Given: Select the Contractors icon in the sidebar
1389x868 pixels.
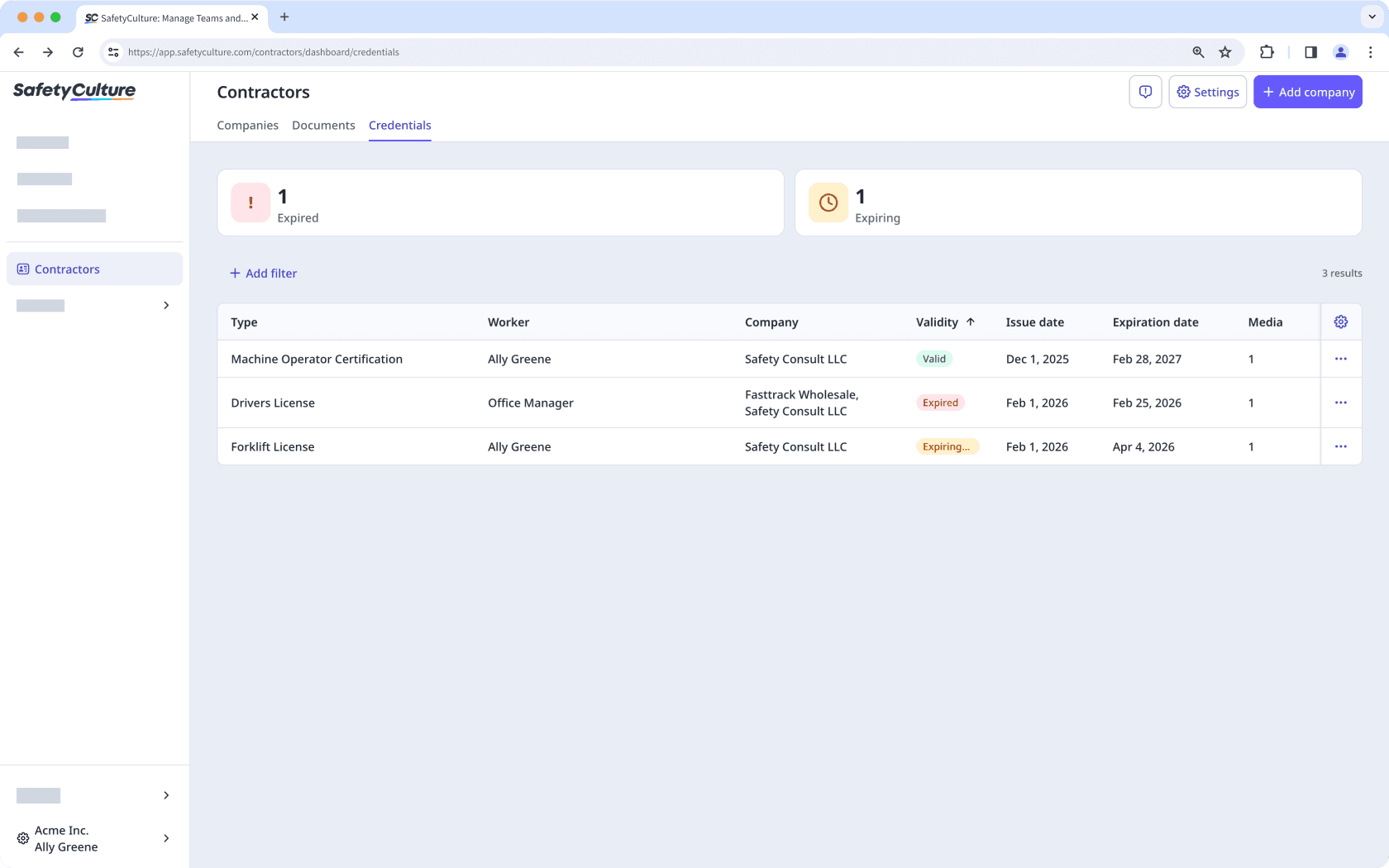Looking at the screenshot, I should click(22, 268).
